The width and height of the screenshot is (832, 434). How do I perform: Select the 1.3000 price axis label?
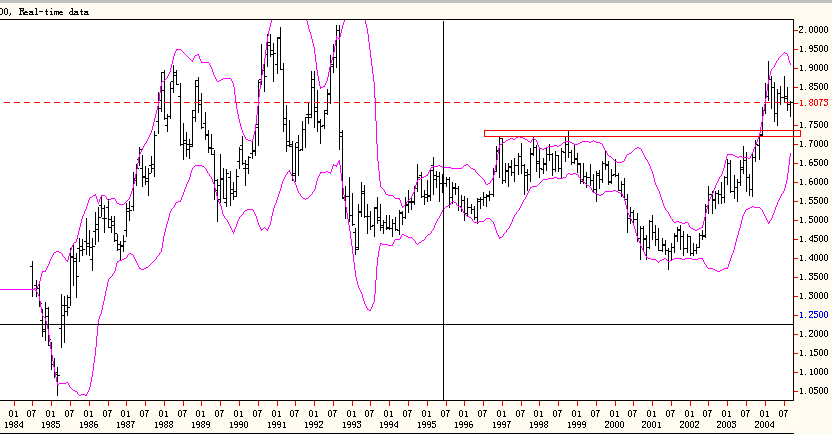click(813, 296)
